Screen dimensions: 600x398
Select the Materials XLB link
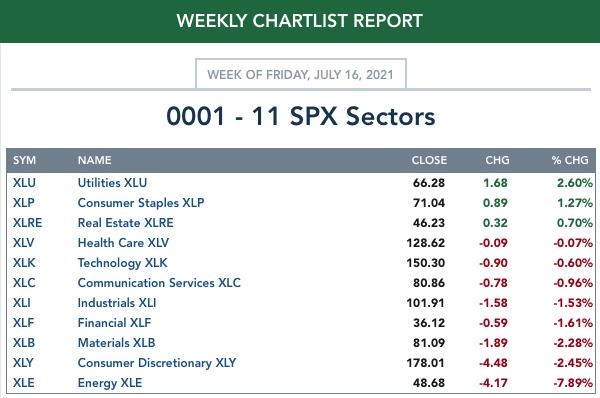tap(116, 343)
